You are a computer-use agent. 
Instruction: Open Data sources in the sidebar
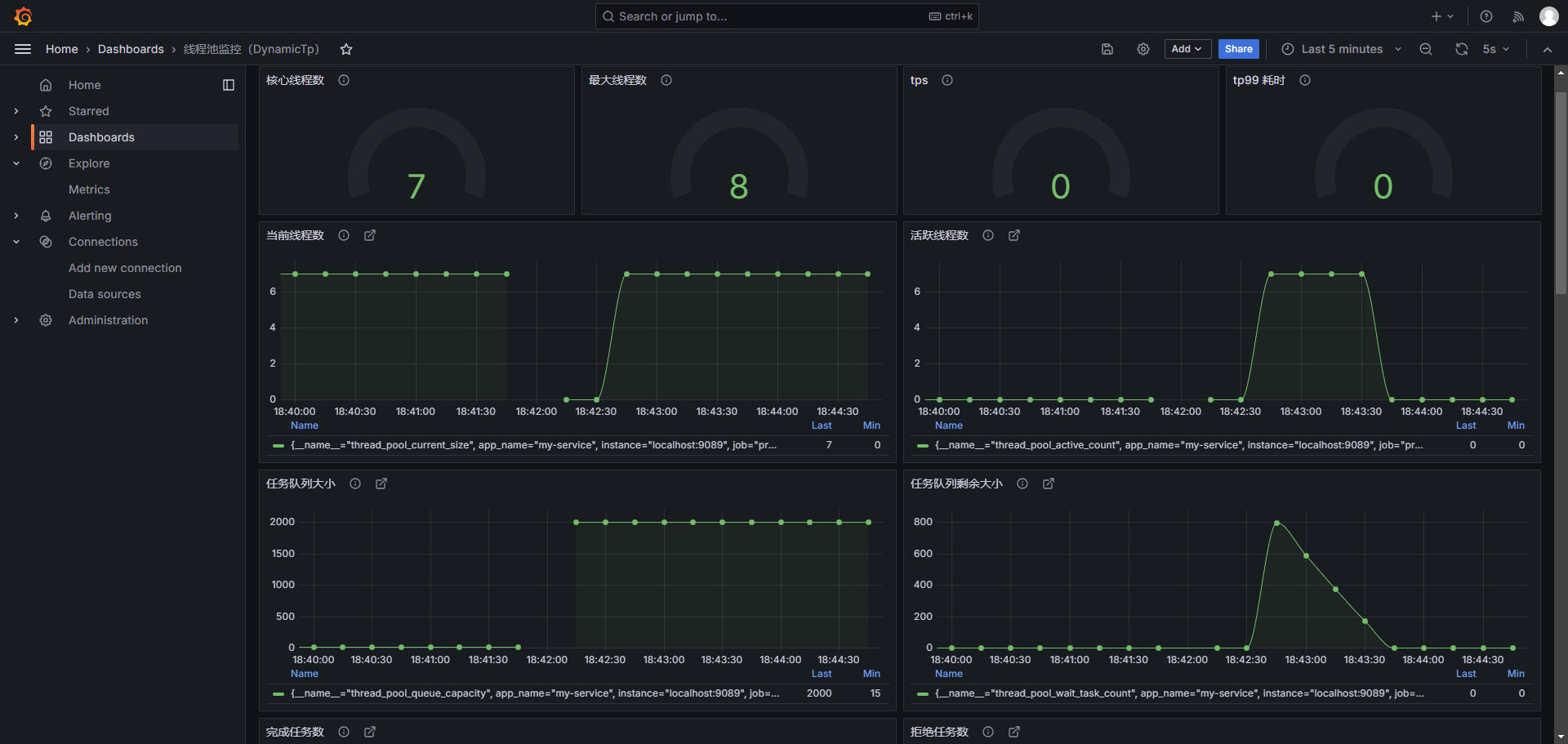[x=105, y=294]
